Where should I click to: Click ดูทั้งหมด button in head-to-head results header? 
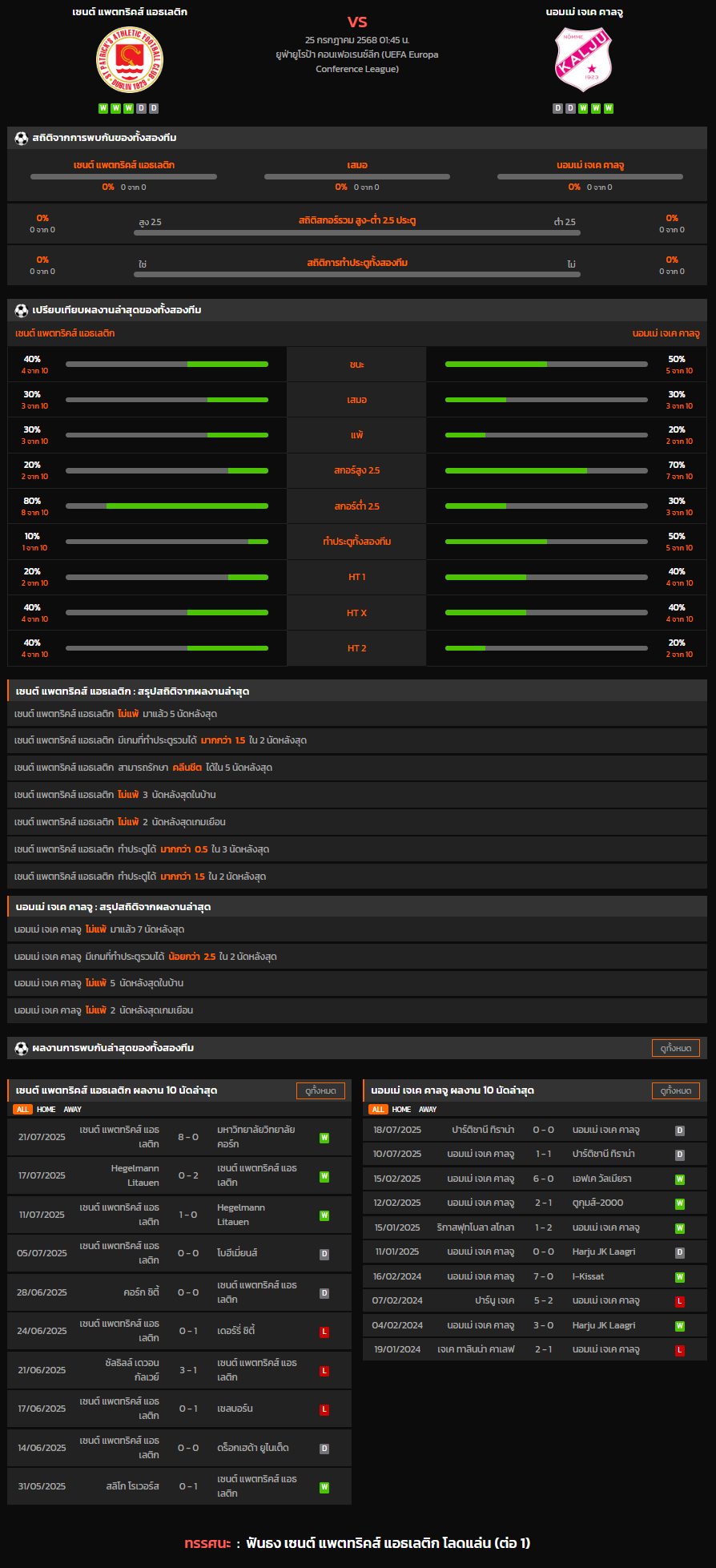pyautogui.click(x=676, y=1048)
